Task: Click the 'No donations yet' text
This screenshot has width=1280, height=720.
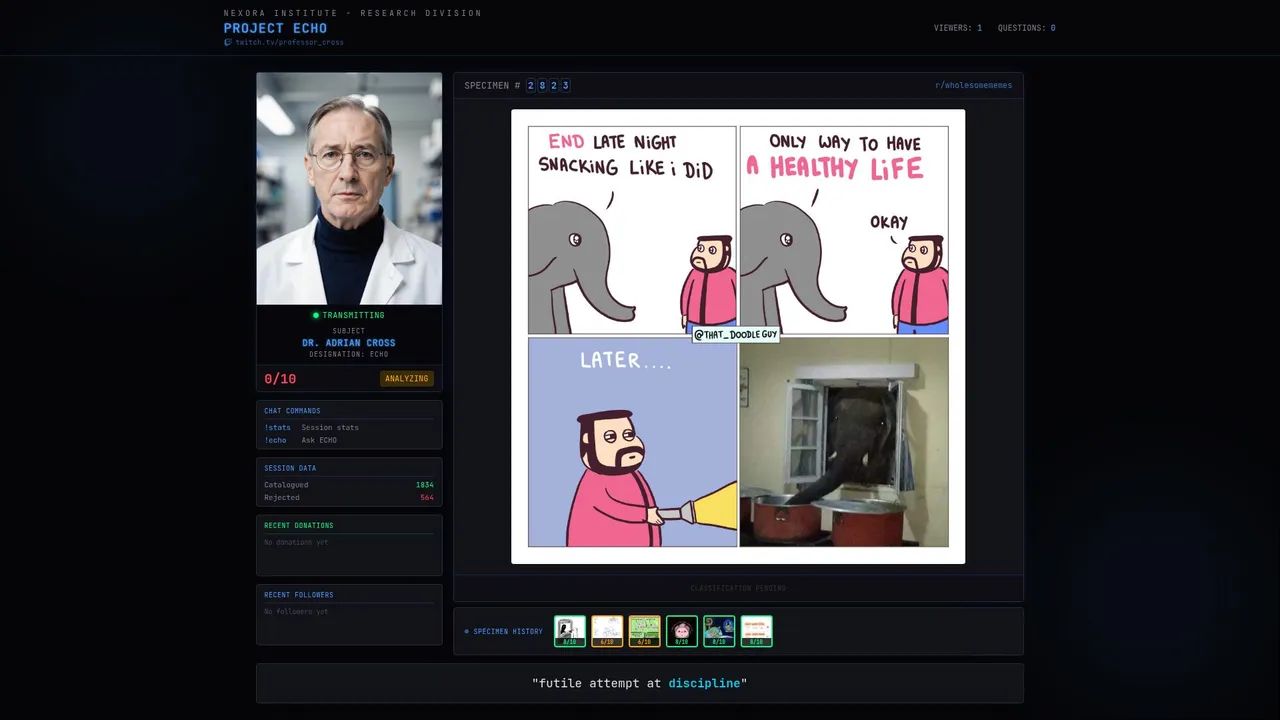Action: click(x=296, y=542)
